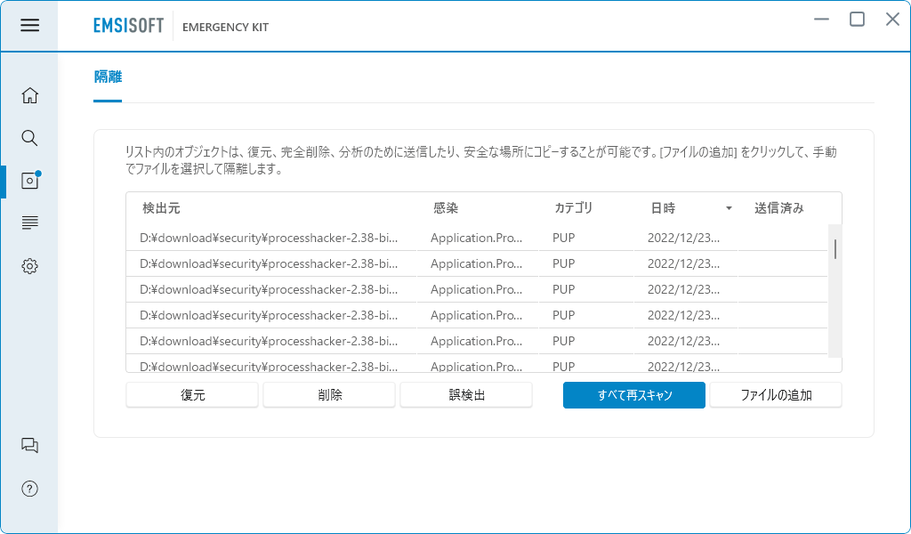Select the second processhacker quarantine row
This screenshot has width=911, height=534.
click(x=476, y=264)
